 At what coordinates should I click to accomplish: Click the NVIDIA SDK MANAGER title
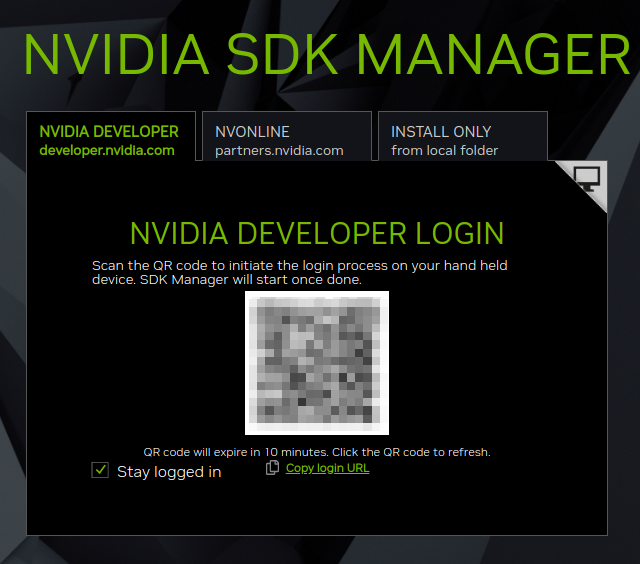point(327,55)
